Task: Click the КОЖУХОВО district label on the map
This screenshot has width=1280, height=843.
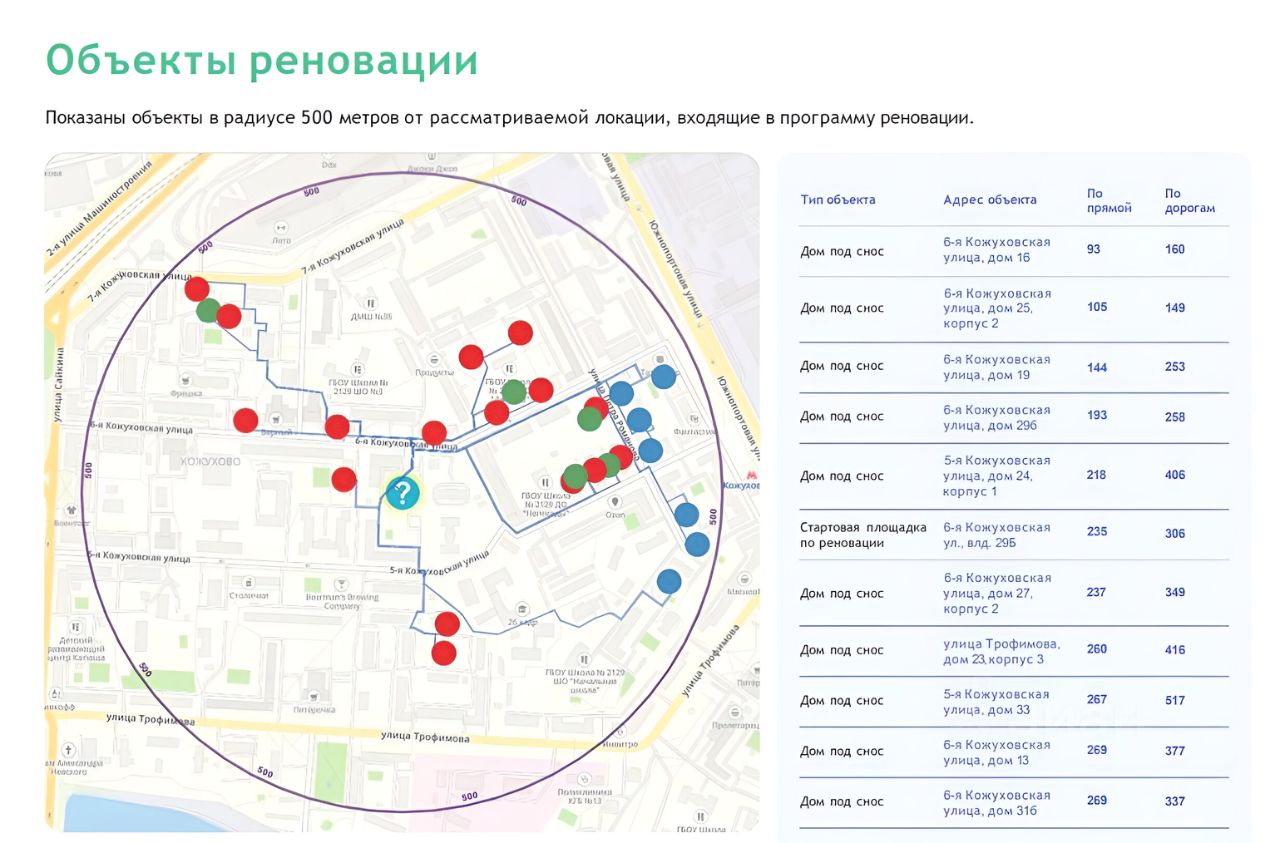Action: [211, 462]
